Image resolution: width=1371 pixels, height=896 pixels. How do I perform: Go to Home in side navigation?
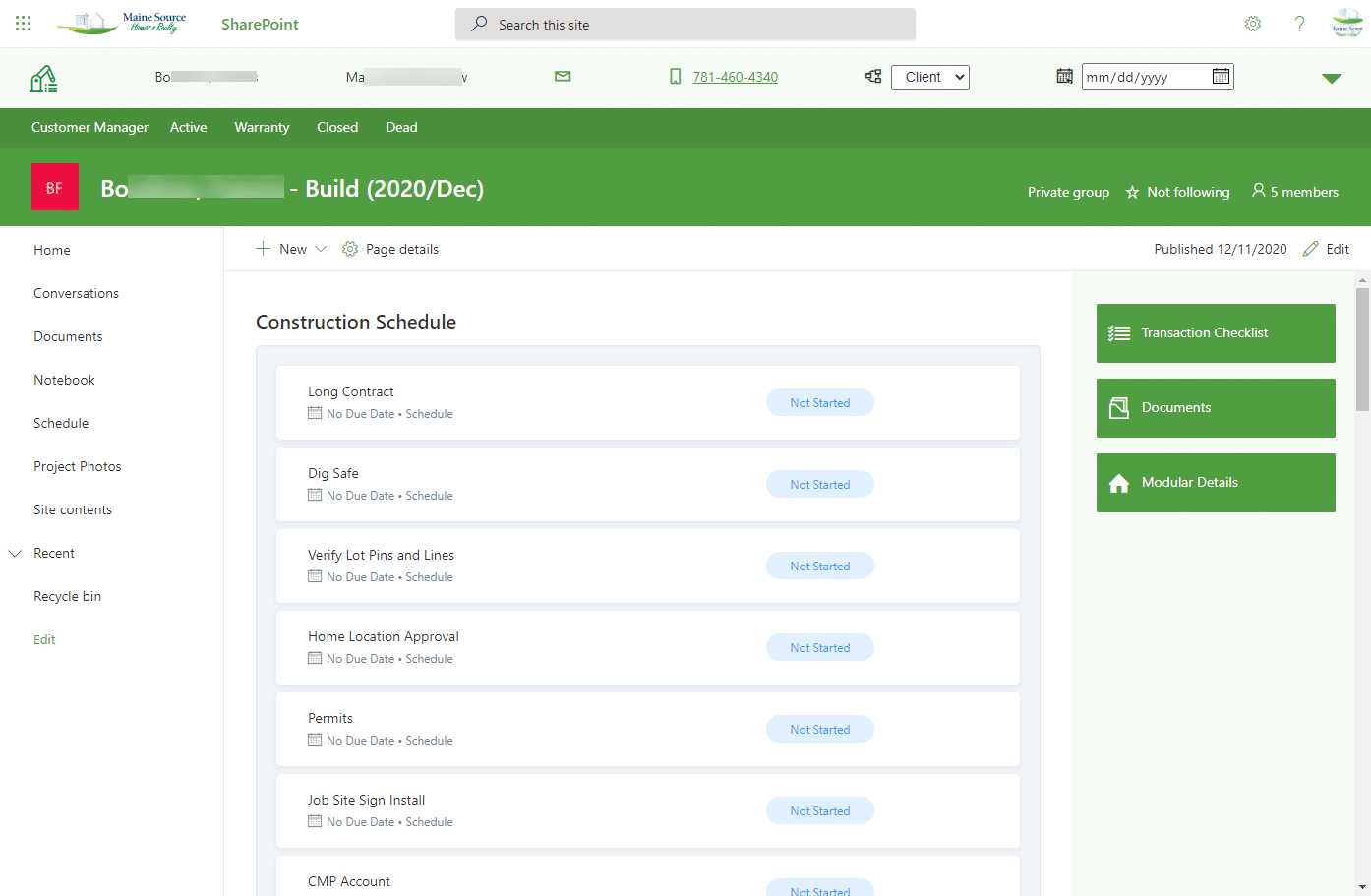coord(52,250)
